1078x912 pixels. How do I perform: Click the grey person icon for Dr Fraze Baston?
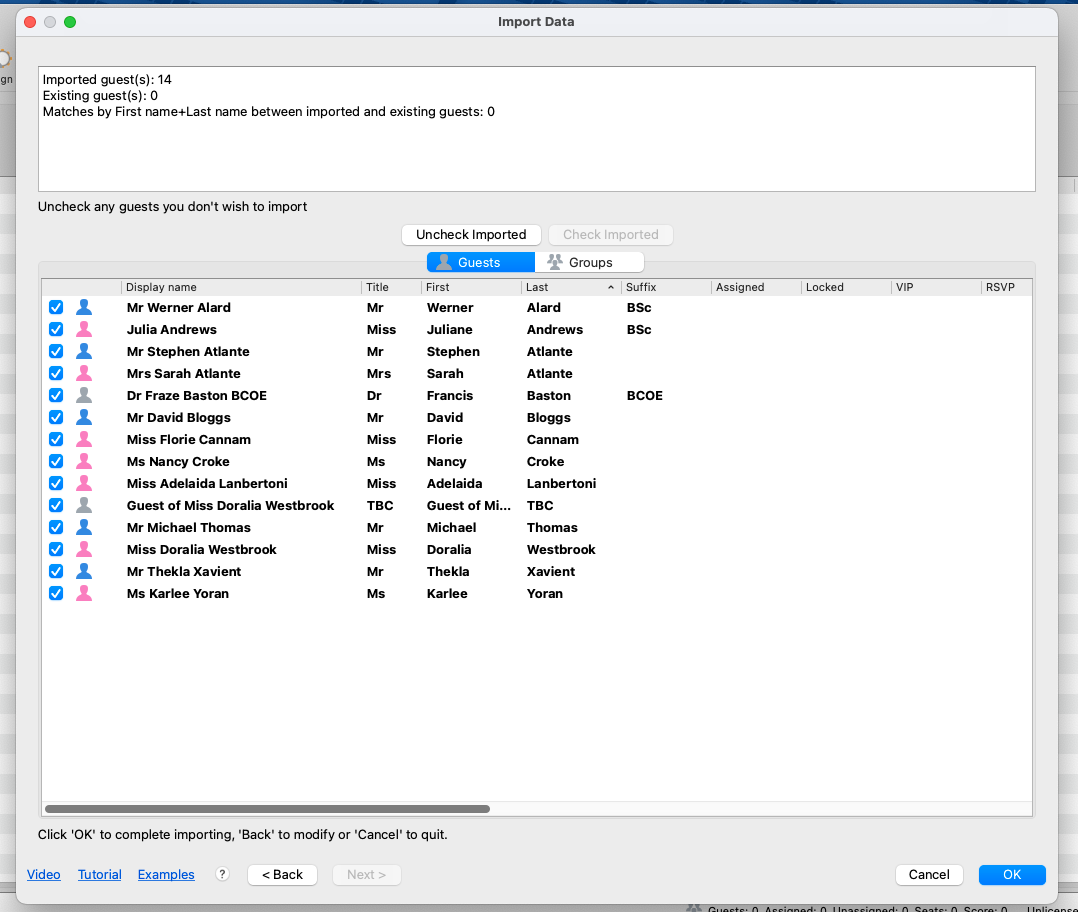tap(84, 396)
